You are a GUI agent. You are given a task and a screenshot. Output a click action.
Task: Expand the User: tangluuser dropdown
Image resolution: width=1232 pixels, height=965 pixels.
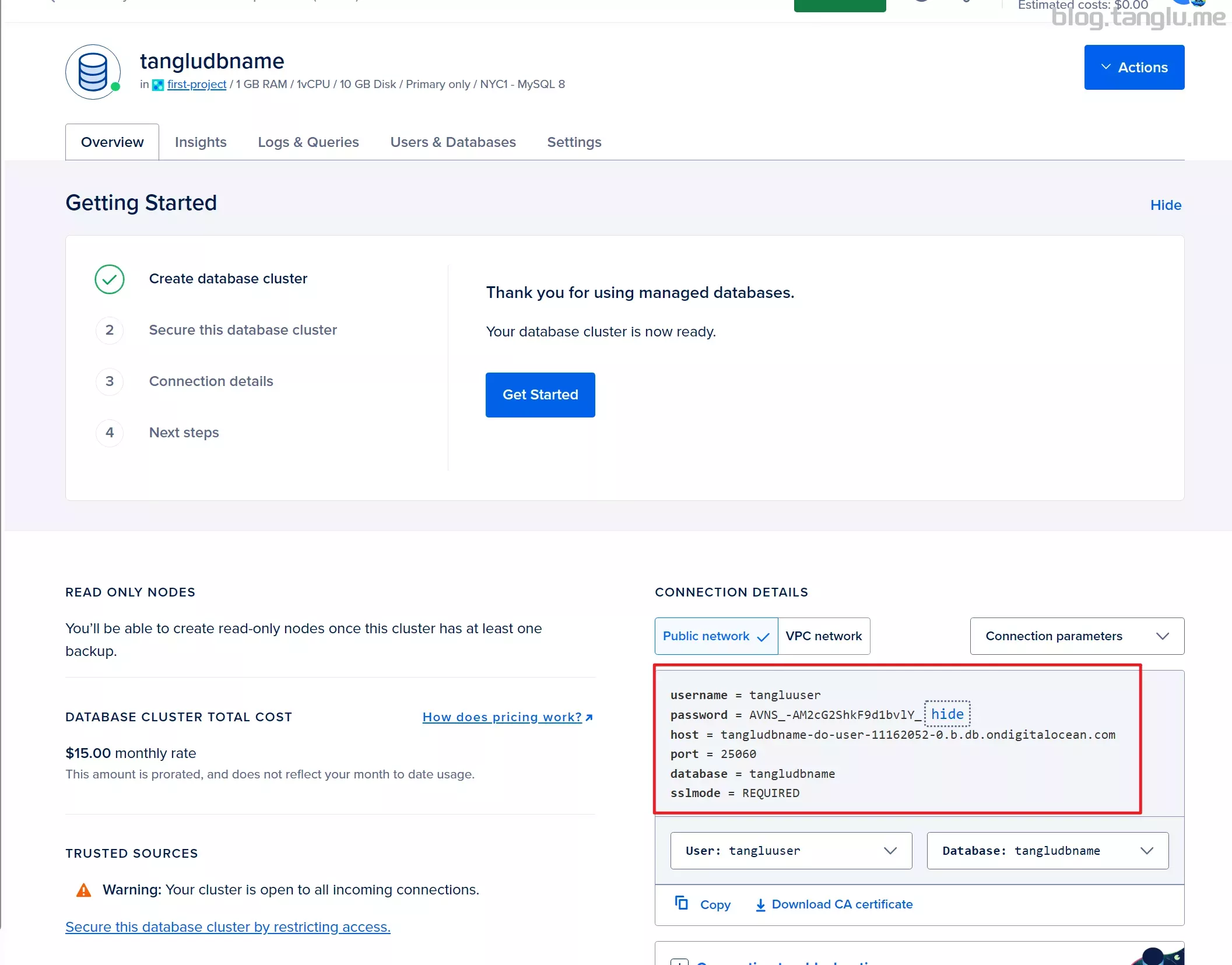click(791, 851)
